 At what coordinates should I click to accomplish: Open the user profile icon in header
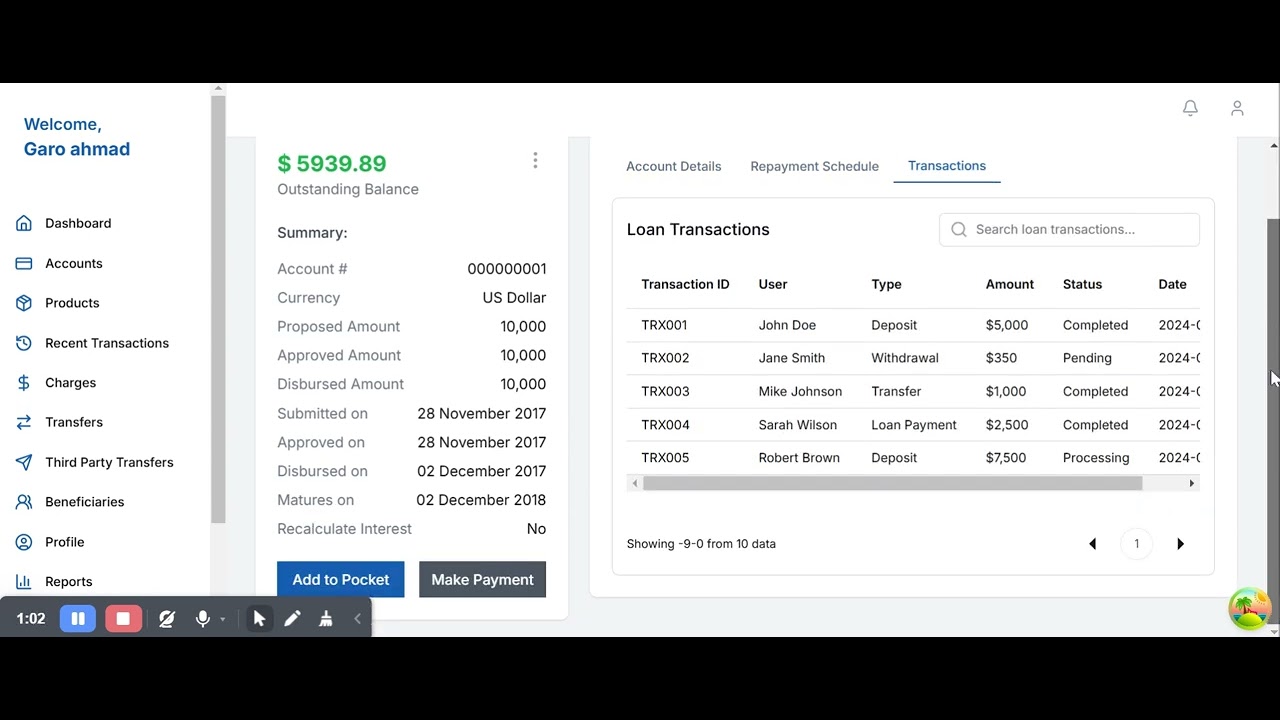click(x=1237, y=108)
